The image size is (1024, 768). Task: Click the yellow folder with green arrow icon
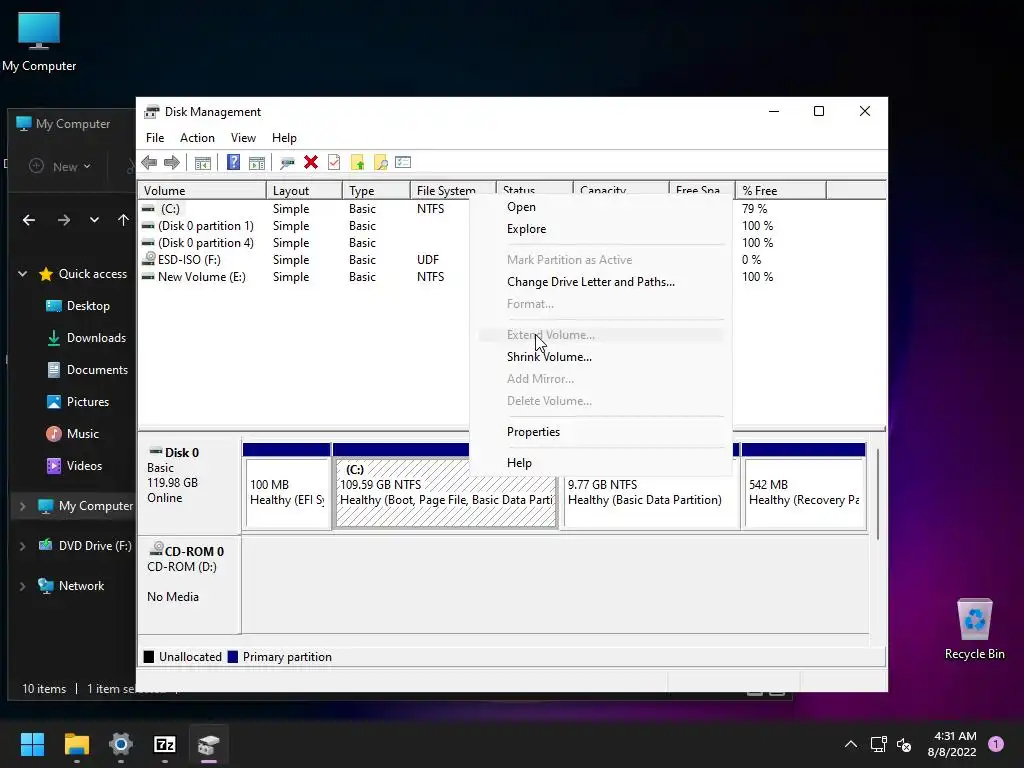pyautogui.click(x=357, y=163)
